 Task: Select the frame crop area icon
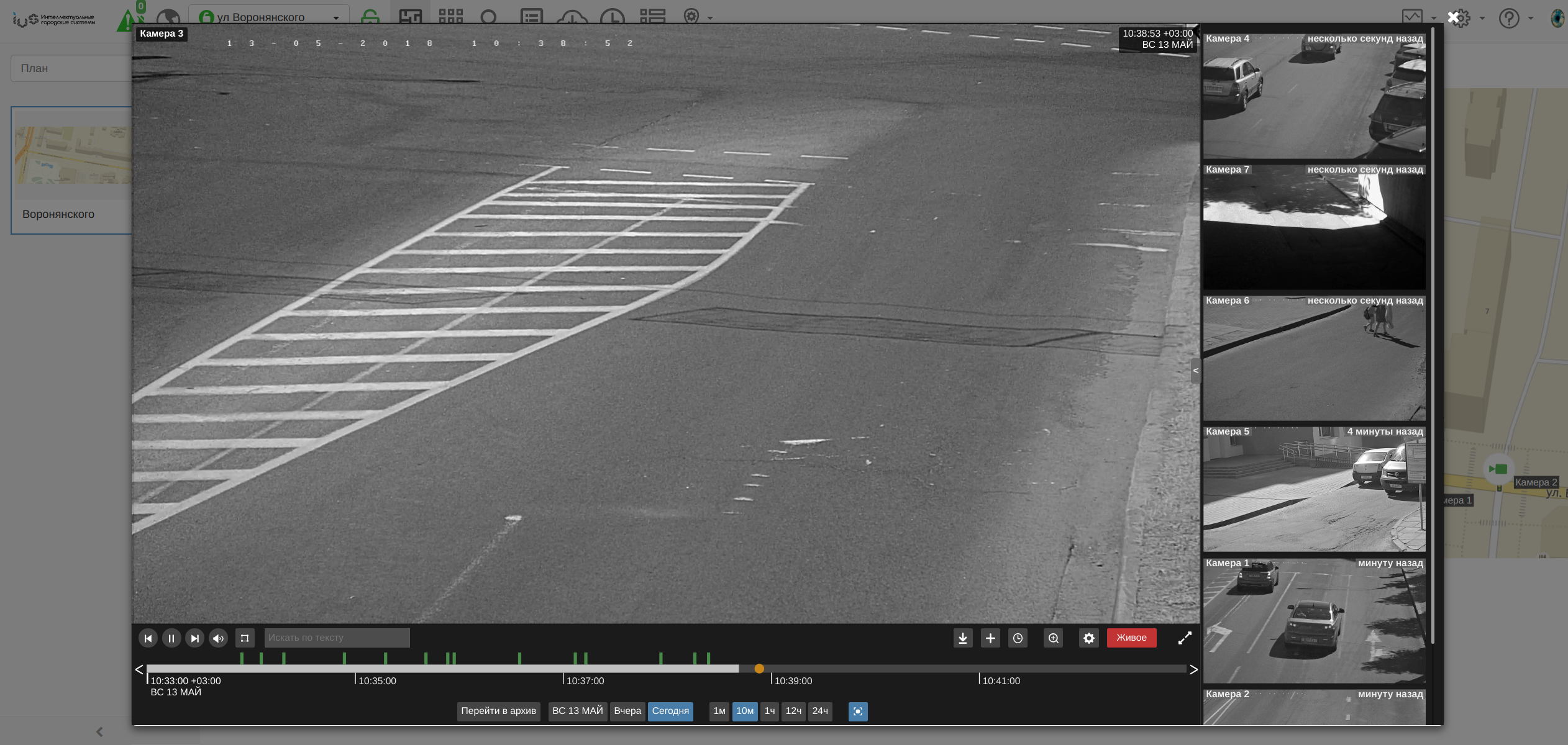tap(245, 638)
